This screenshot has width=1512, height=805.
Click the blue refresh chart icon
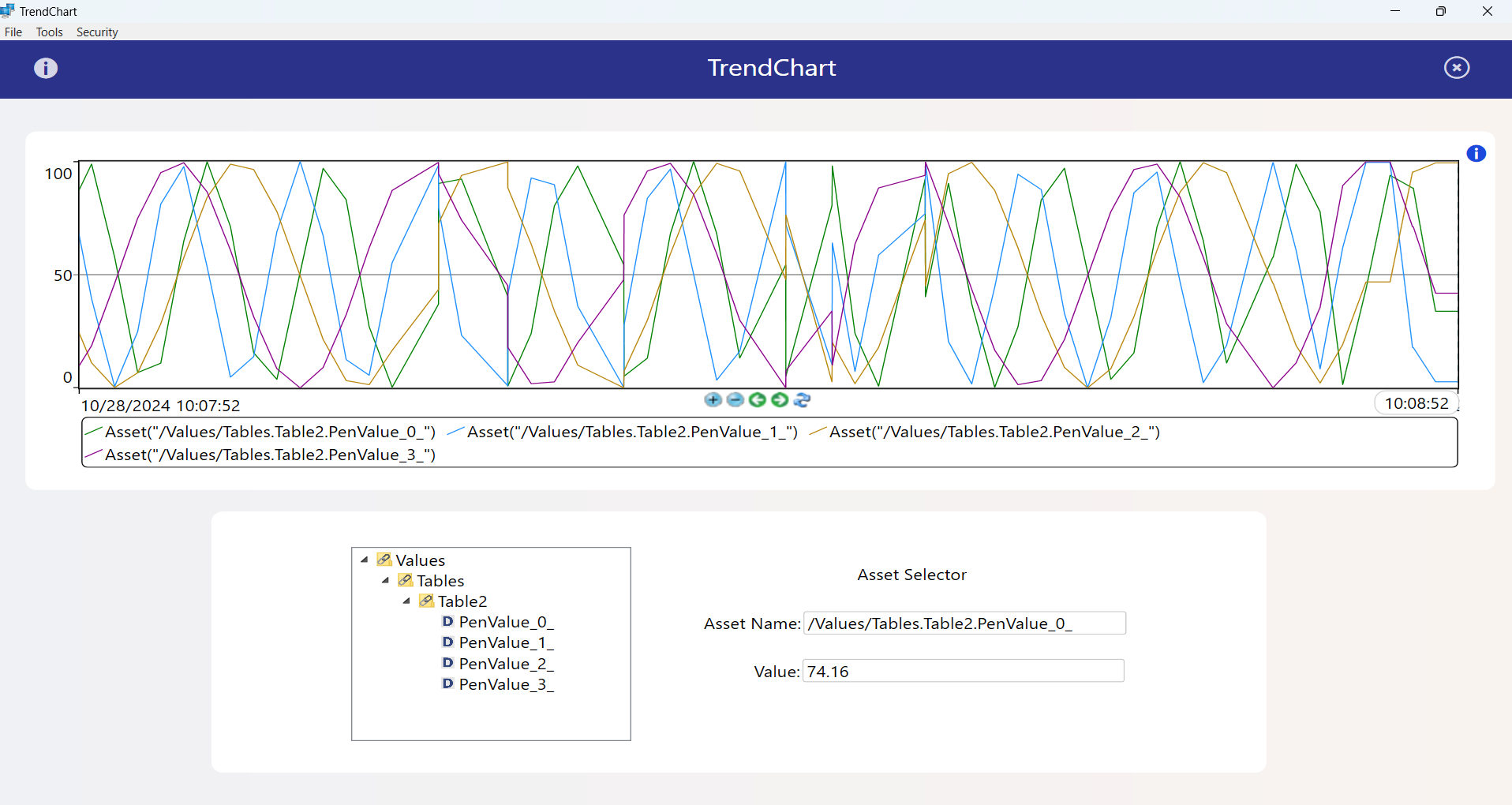pyautogui.click(x=803, y=400)
